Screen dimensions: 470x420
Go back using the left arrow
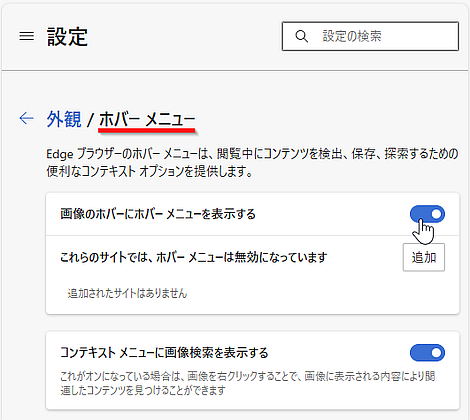pyautogui.click(x=27, y=118)
